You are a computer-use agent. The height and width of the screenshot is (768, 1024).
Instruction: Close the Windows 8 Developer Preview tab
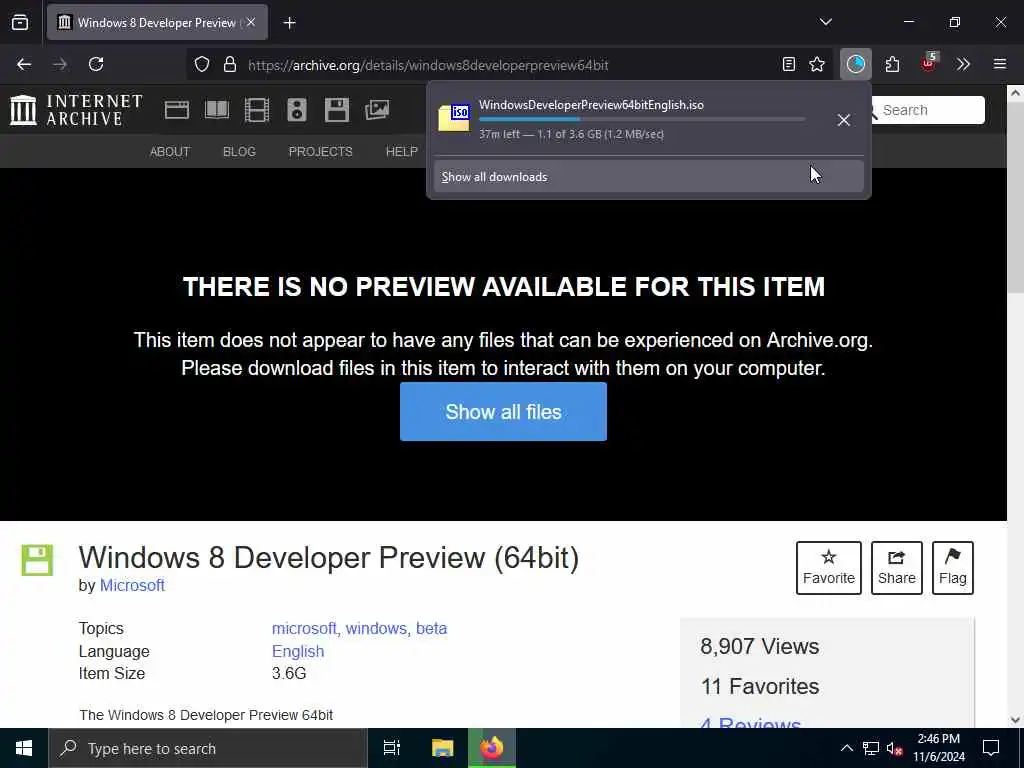(251, 22)
